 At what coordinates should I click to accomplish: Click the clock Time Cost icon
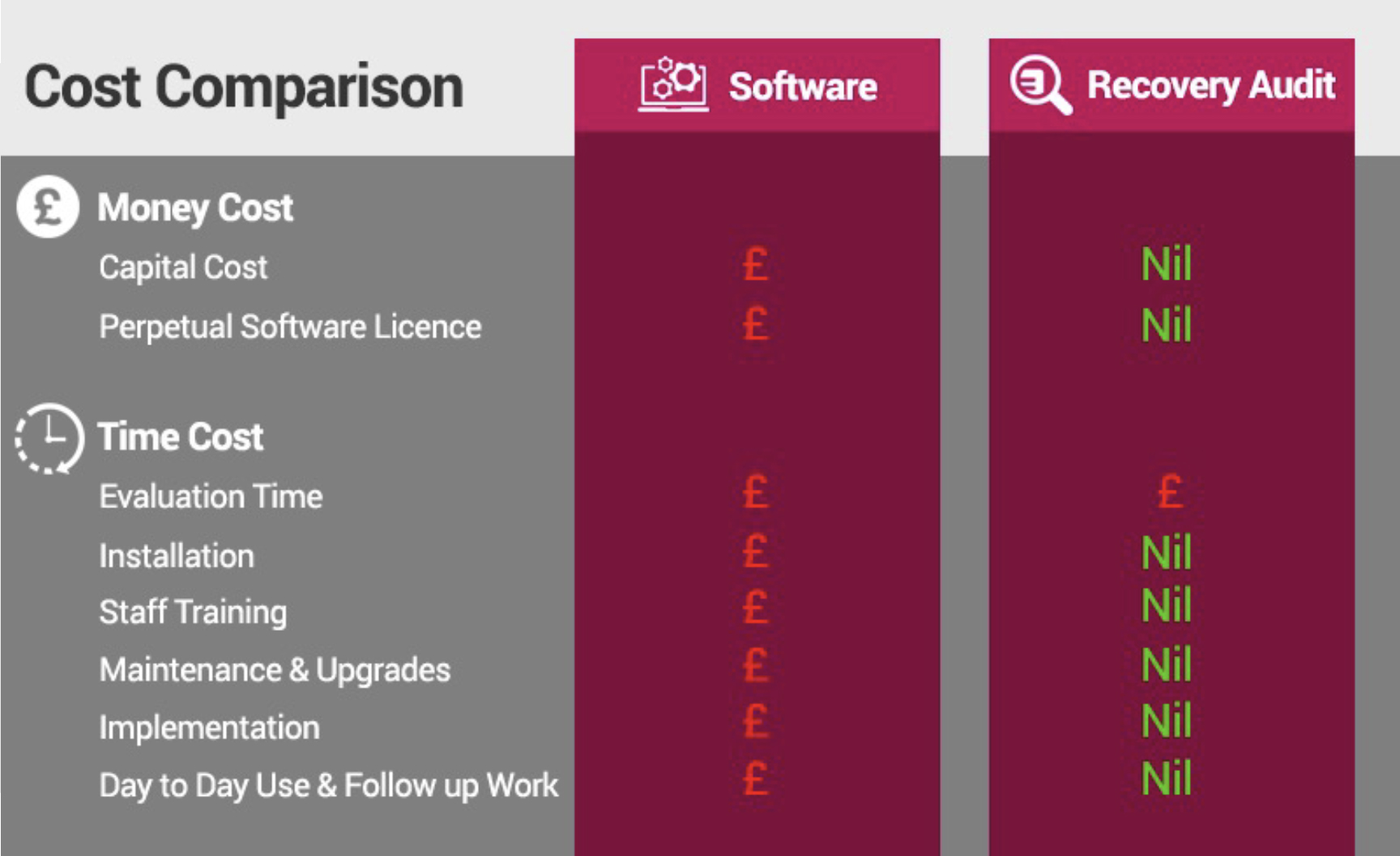pos(49,438)
